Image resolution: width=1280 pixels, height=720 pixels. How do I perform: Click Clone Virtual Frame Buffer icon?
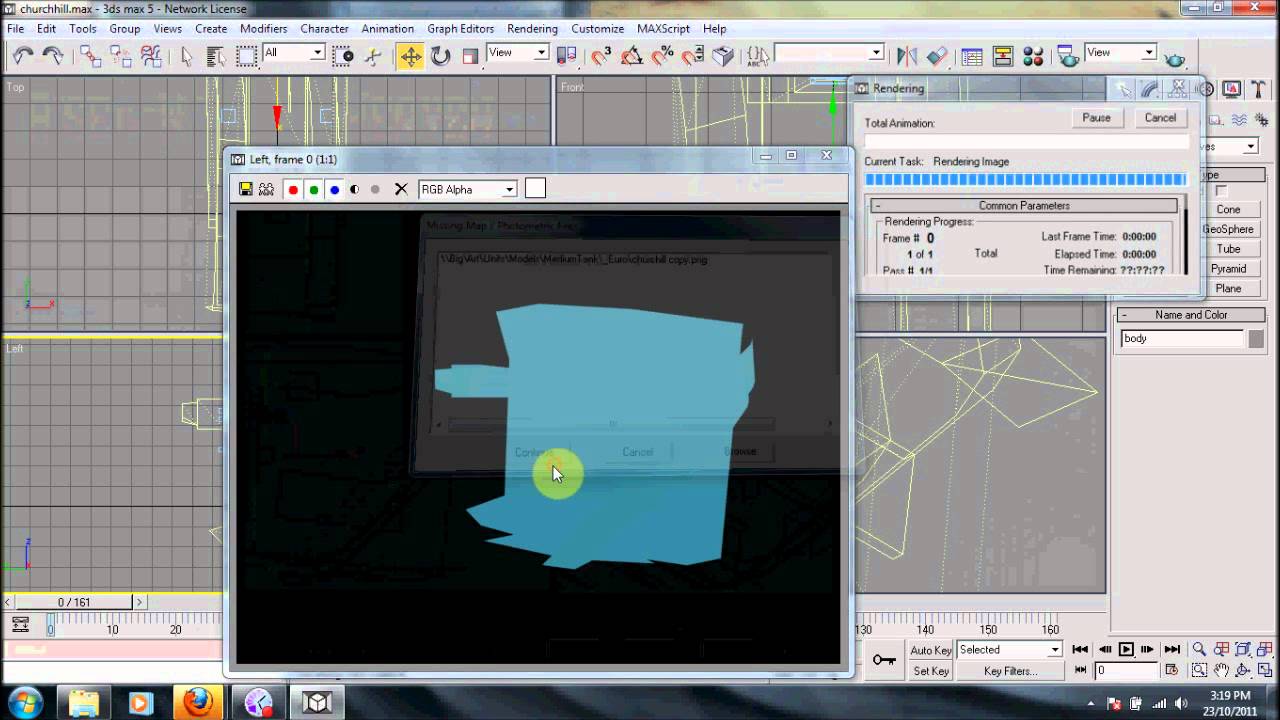pyautogui.click(x=266, y=189)
